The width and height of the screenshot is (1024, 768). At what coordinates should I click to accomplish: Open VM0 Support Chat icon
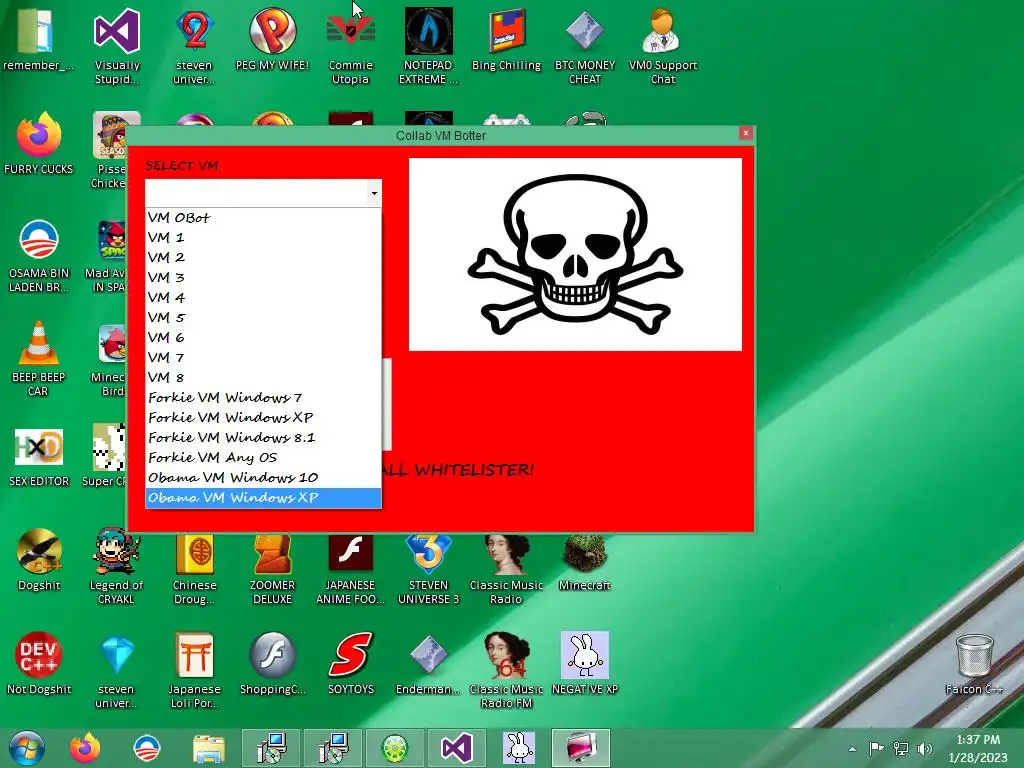[662, 46]
